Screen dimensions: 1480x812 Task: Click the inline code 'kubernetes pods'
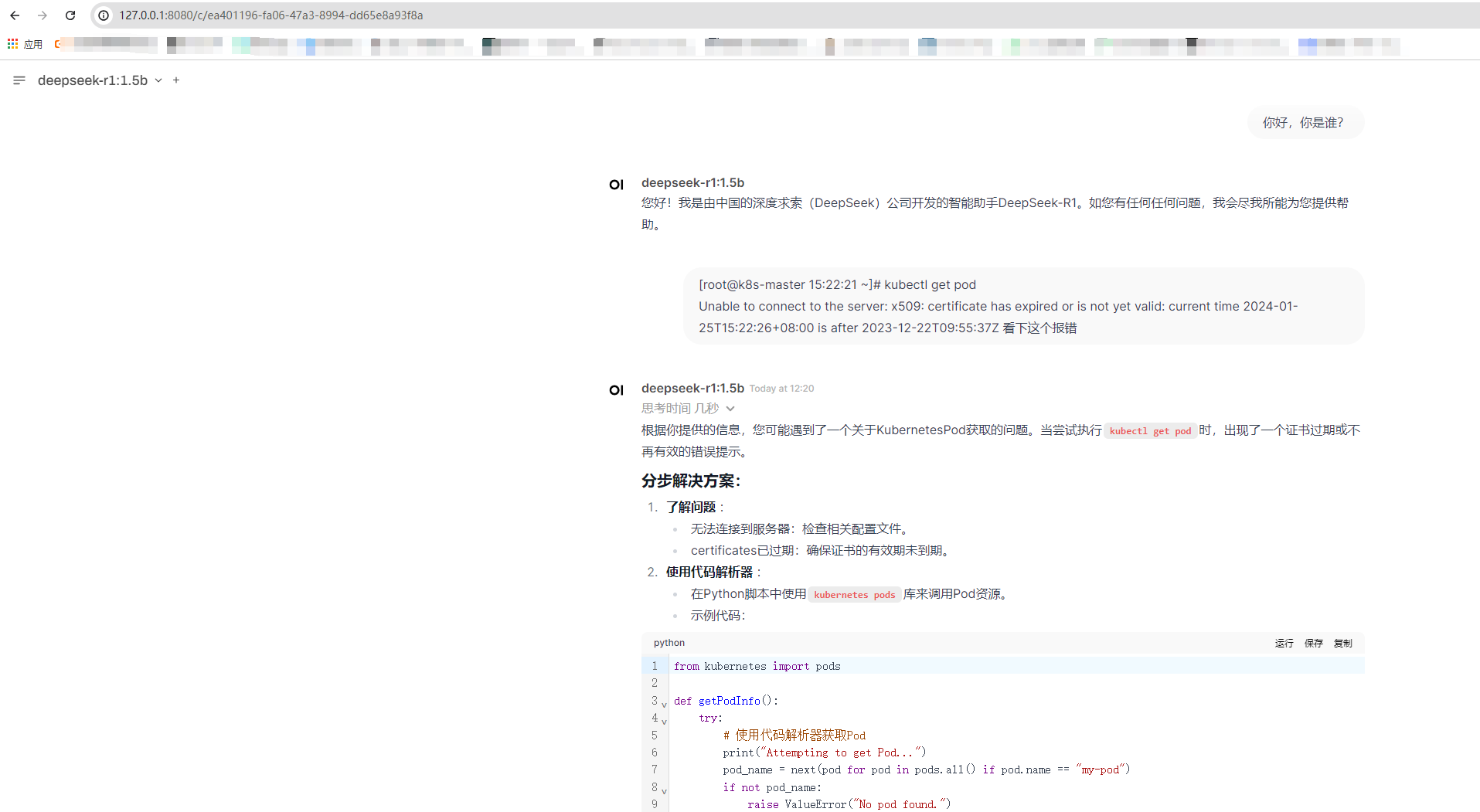(854, 595)
